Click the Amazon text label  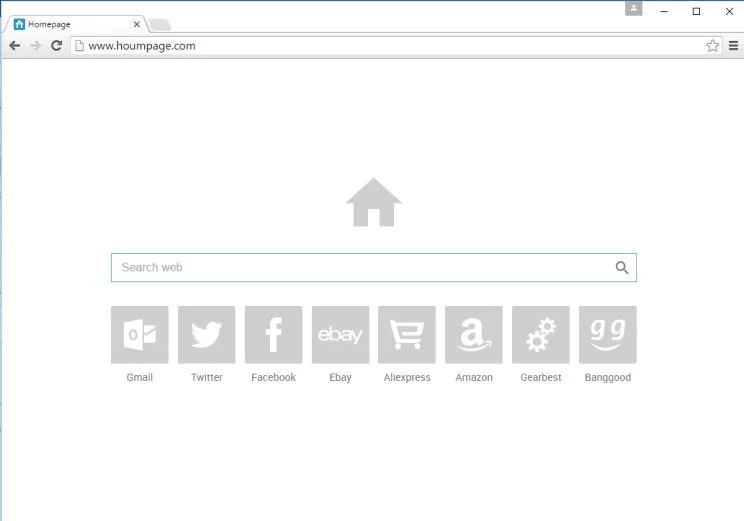[474, 377]
